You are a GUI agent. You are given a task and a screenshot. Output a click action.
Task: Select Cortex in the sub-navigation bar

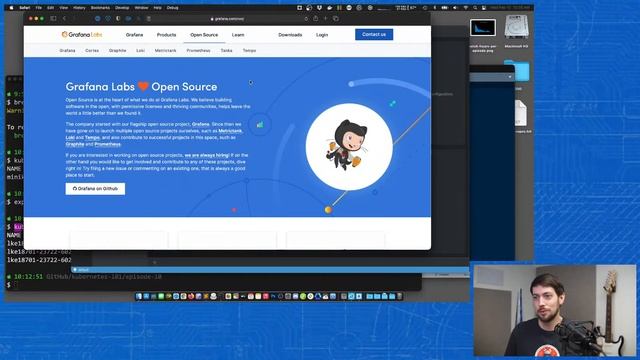coord(92,51)
